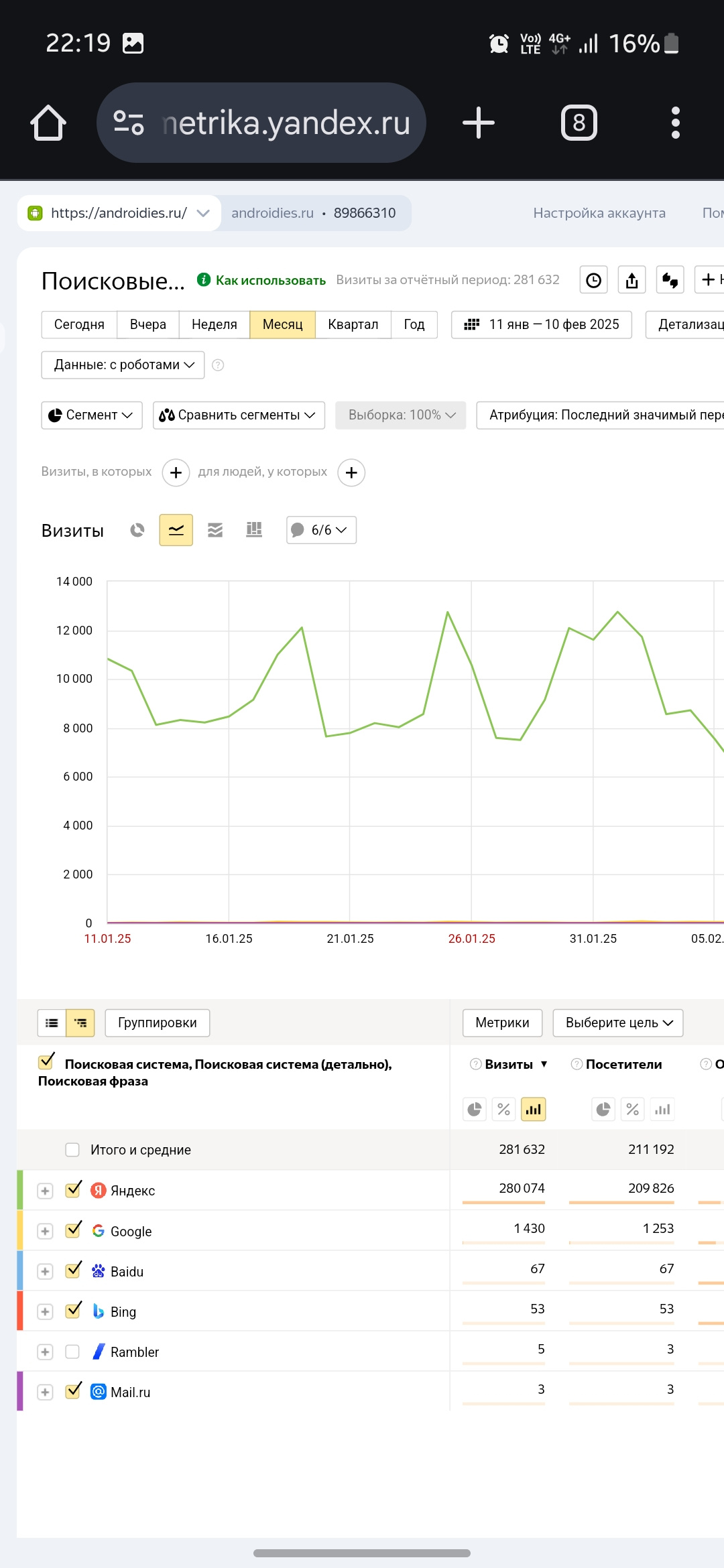
Task: Expand the Bing row
Action: (45, 1311)
